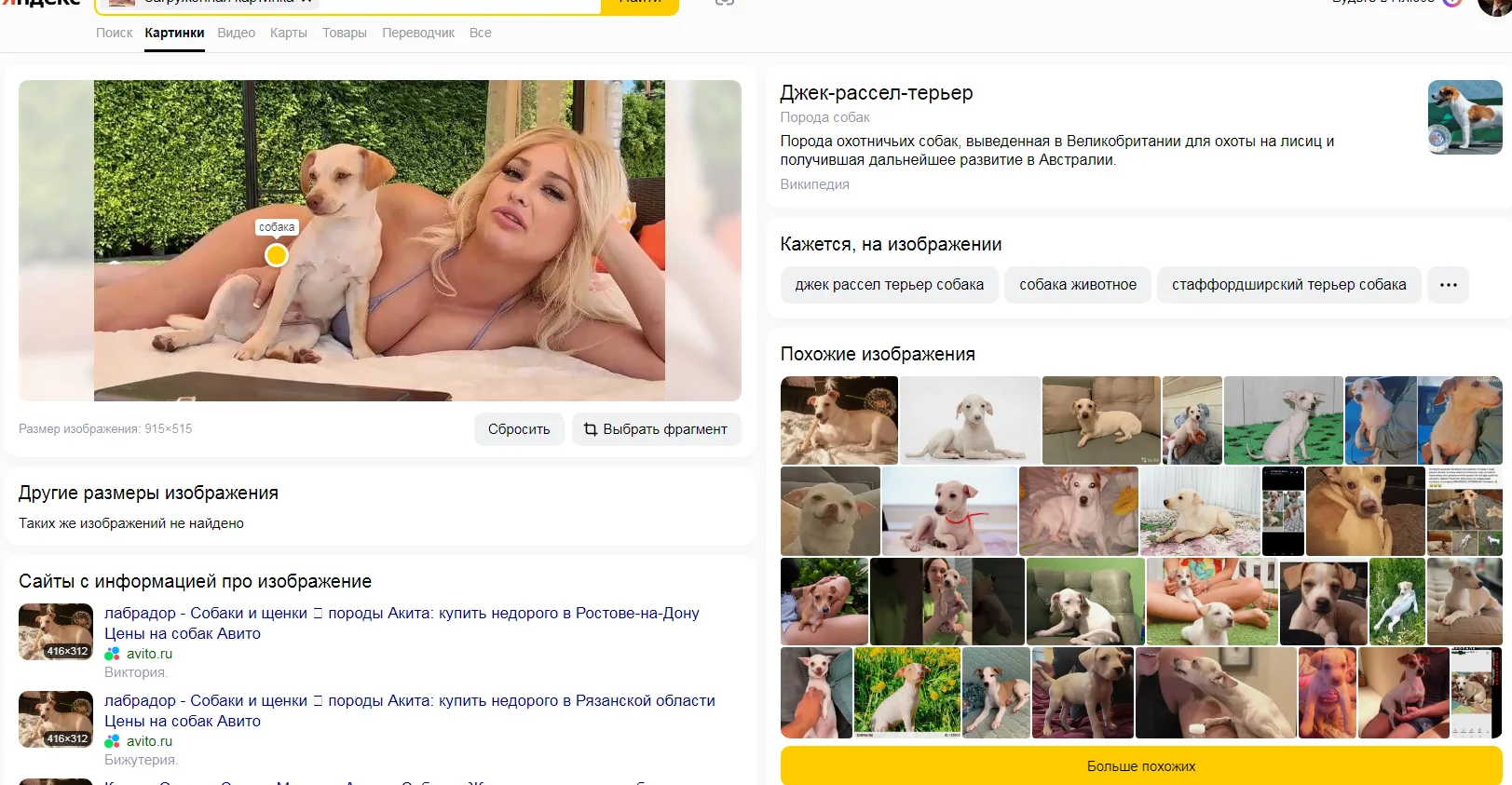Open the Avito listing link for Ростове-на-Дону
Viewport: 1512px width, 785px height.
click(x=402, y=623)
